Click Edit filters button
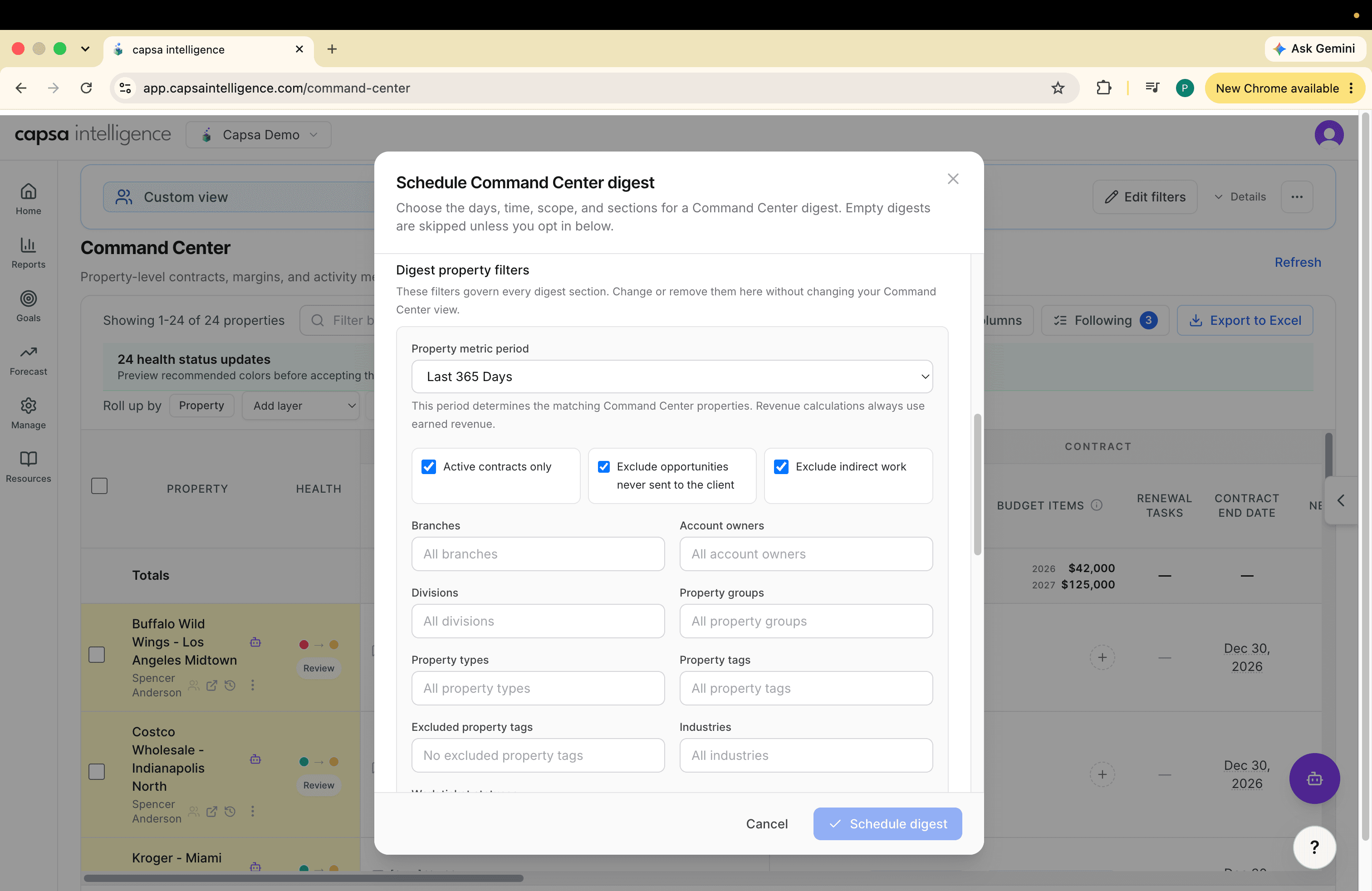 pos(1145,197)
